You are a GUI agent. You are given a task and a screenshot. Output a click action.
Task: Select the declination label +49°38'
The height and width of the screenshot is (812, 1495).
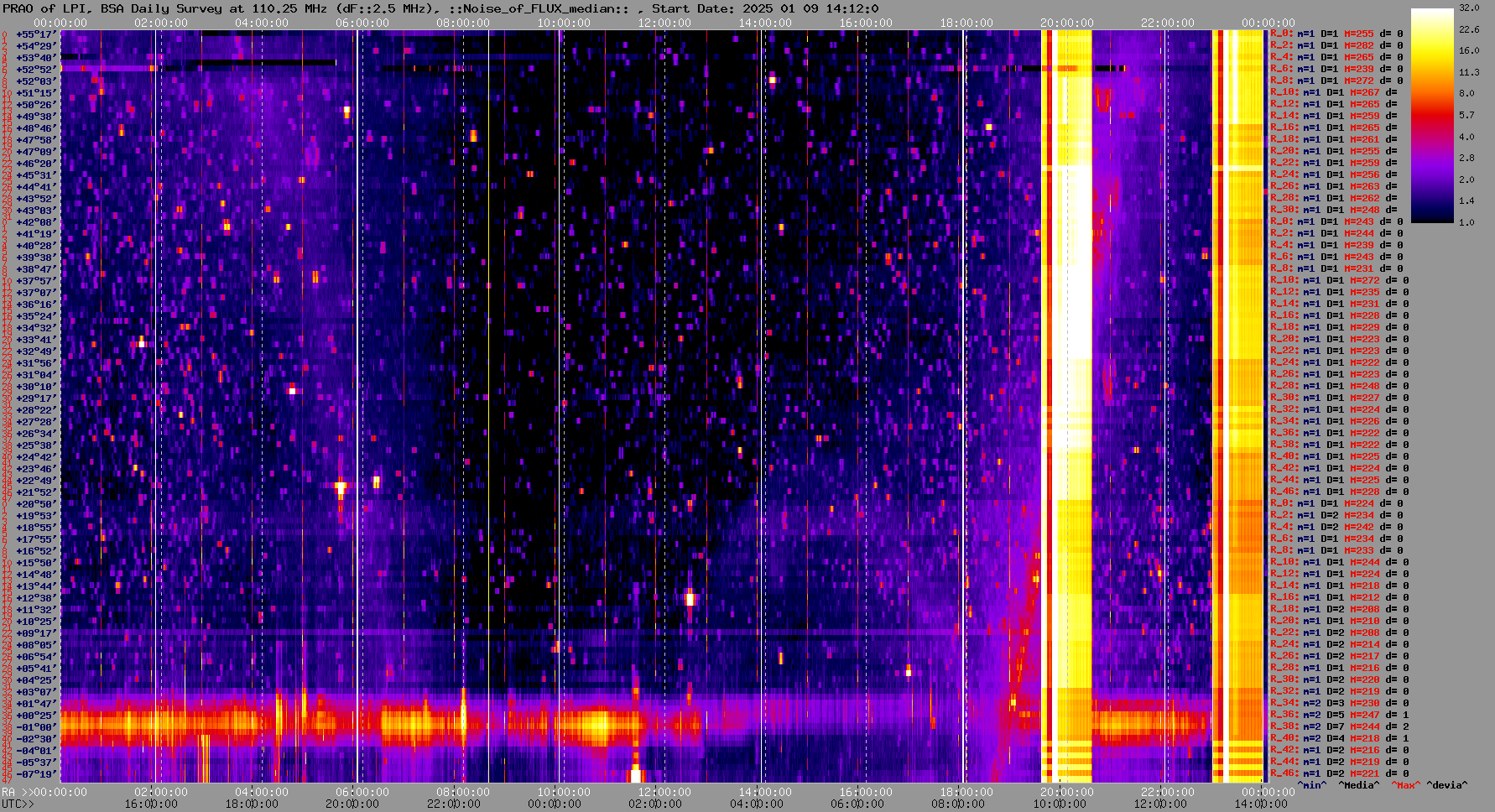(36, 117)
